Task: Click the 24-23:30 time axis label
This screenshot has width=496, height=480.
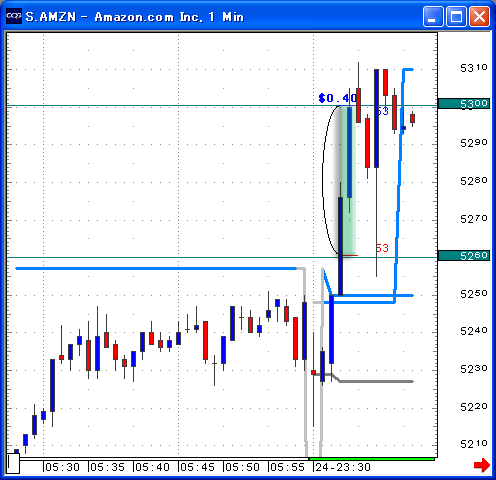Action: [x=343, y=467]
